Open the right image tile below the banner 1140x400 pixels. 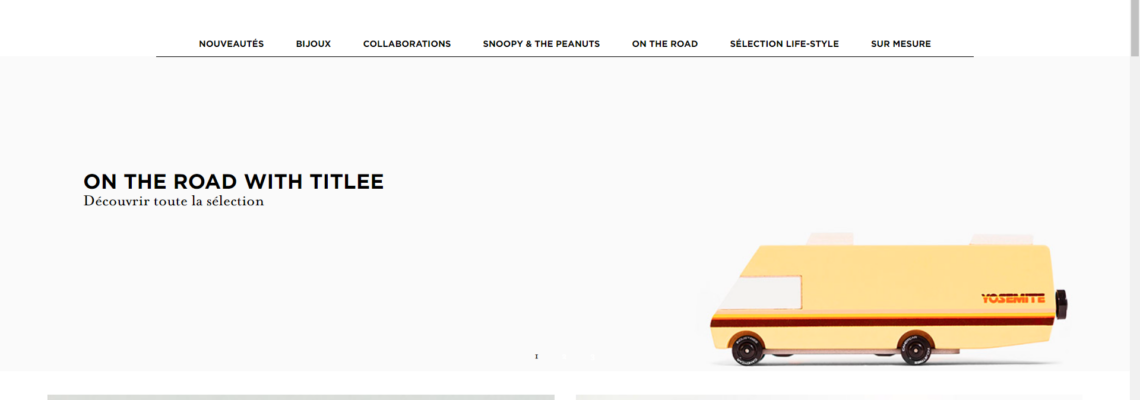829,397
